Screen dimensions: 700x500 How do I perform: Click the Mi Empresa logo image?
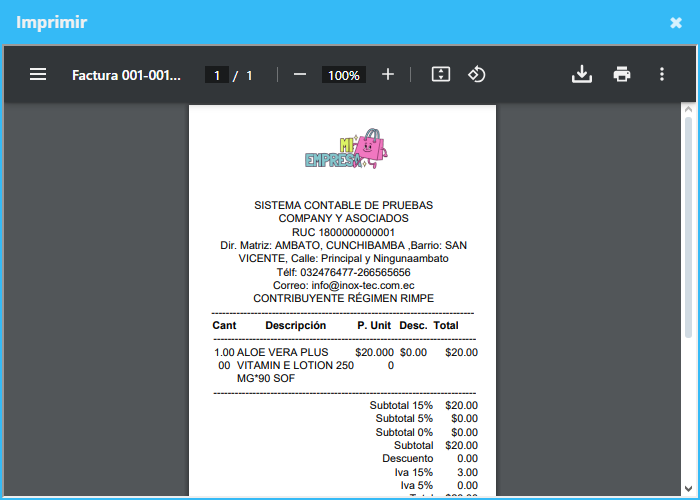(x=346, y=149)
